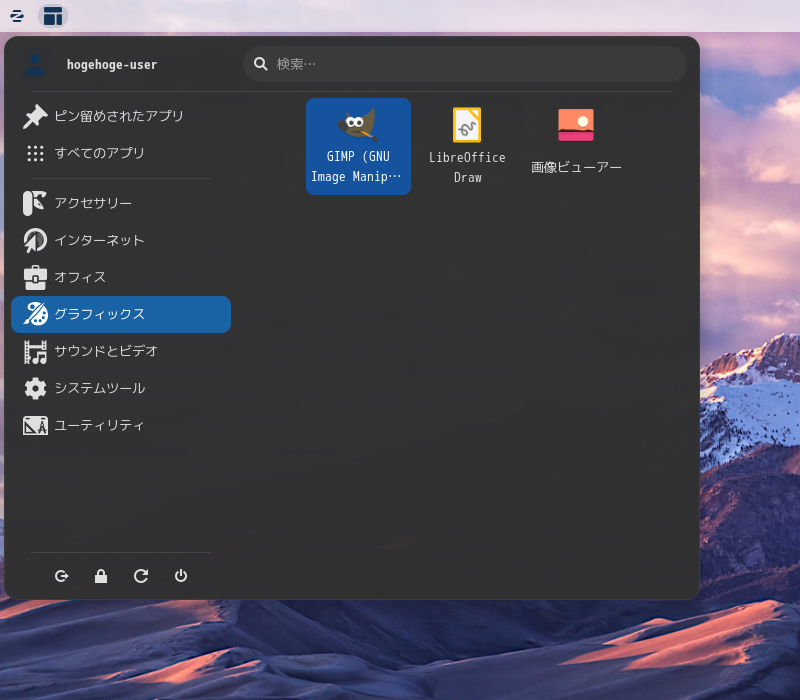
Task: Open GIMP image editor from the menu
Action: (x=358, y=146)
